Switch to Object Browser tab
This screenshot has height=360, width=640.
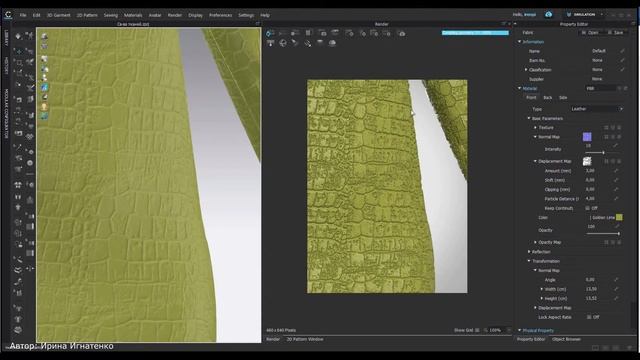coord(566,339)
